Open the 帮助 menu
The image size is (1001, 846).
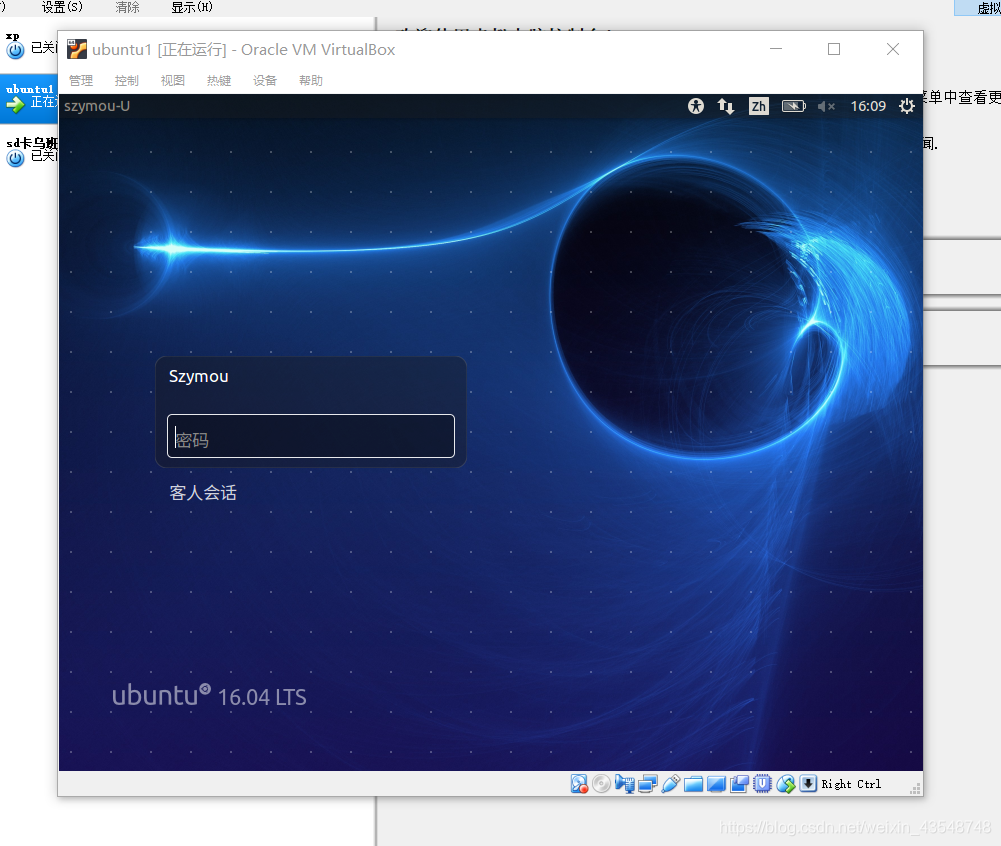(x=310, y=80)
